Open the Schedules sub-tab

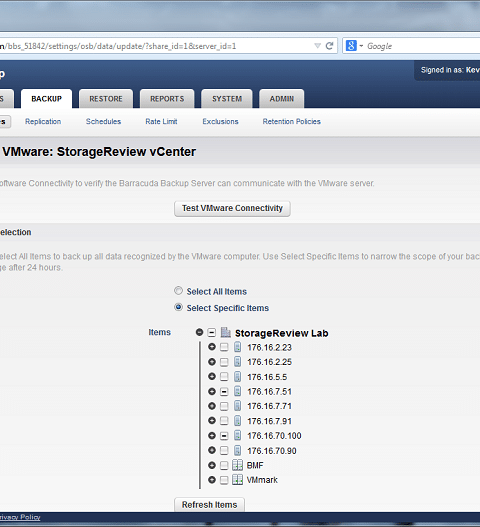point(103,121)
